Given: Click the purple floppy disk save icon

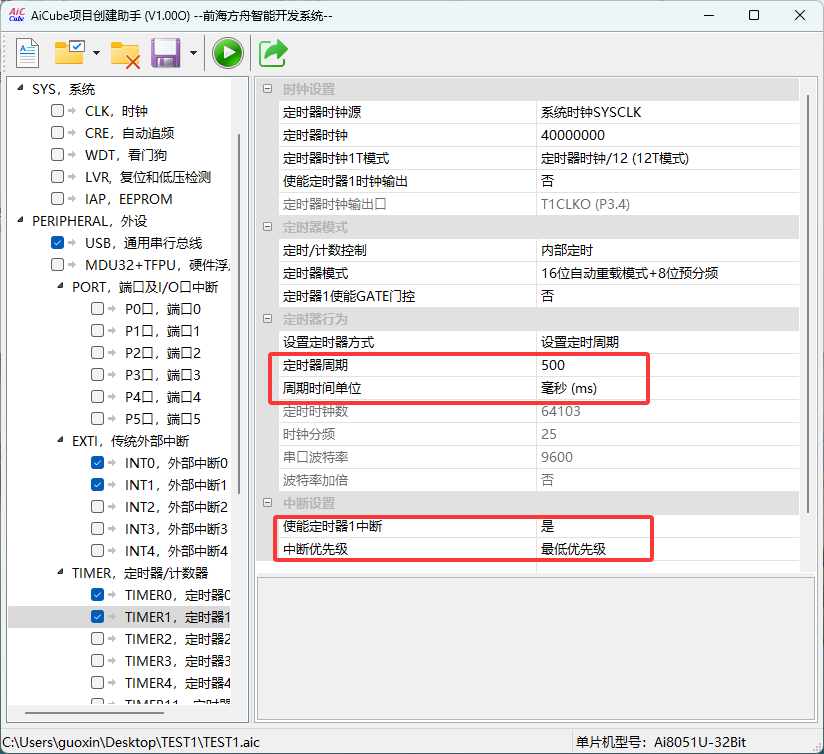Looking at the screenshot, I should tap(165, 53).
